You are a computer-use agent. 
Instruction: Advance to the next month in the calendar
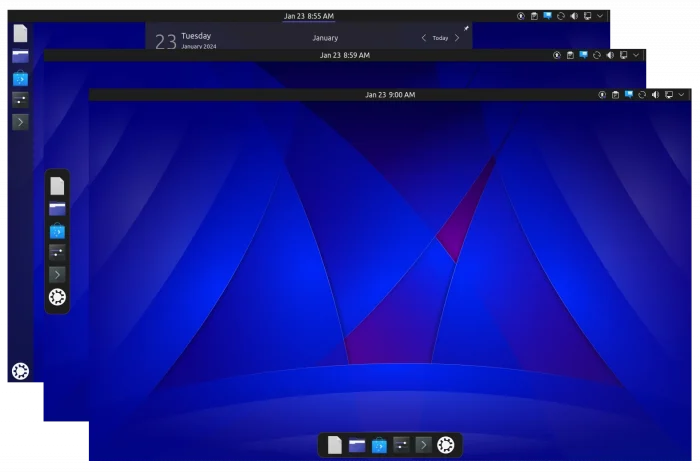tap(458, 38)
